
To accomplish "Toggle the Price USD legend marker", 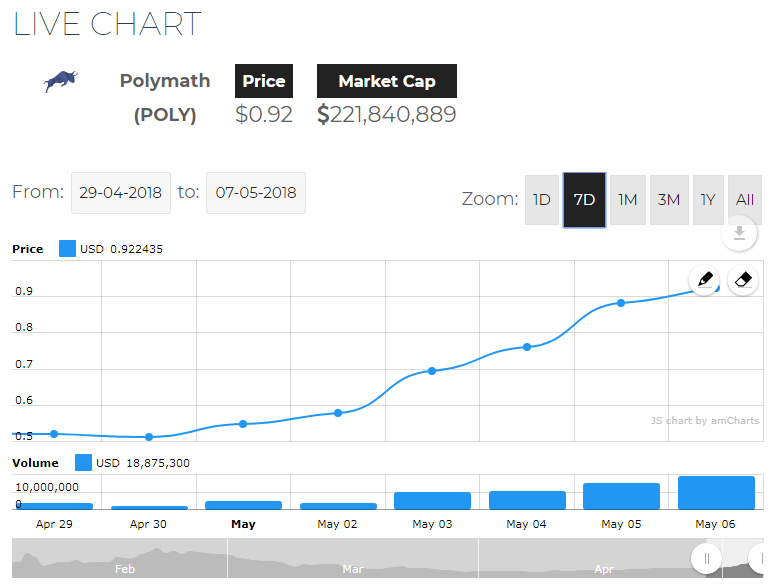I will [x=67, y=249].
